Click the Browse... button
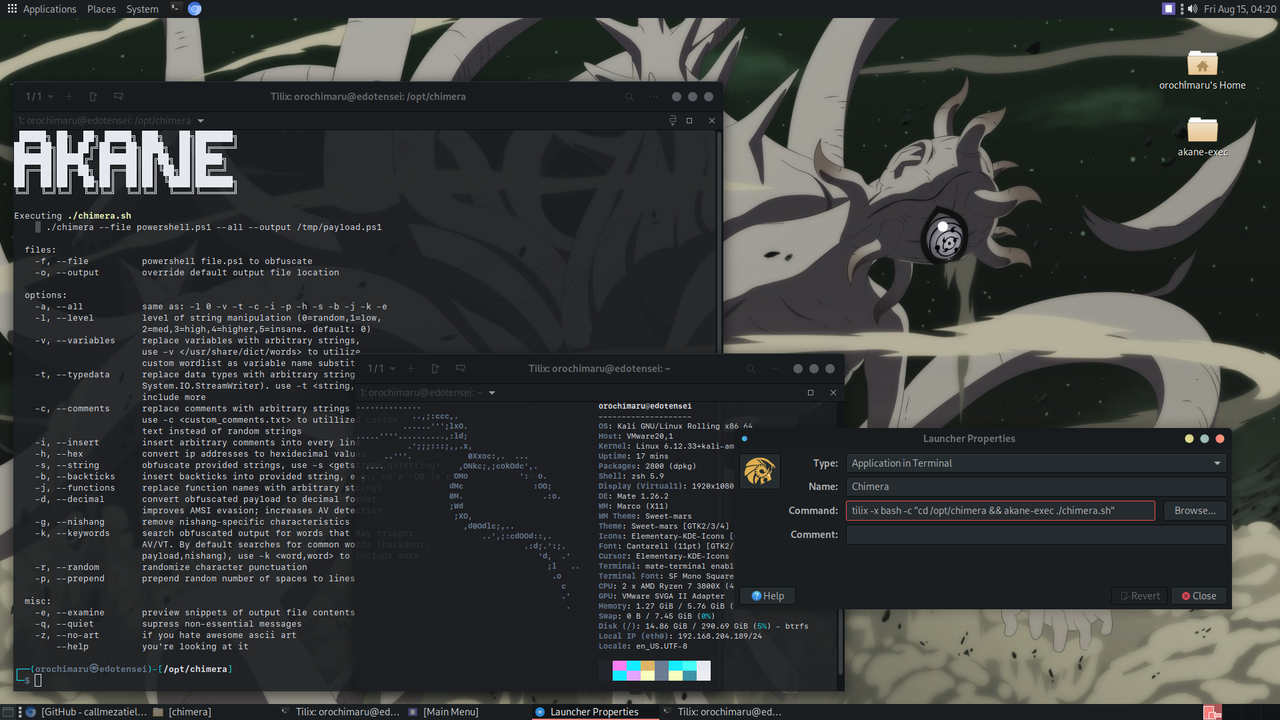 coord(1194,511)
